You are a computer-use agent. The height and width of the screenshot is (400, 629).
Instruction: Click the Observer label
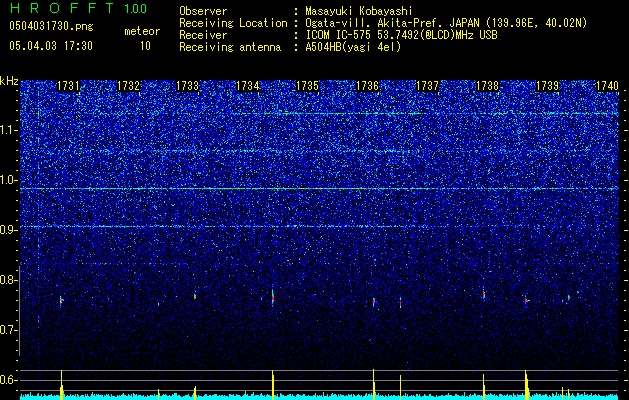(203, 11)
